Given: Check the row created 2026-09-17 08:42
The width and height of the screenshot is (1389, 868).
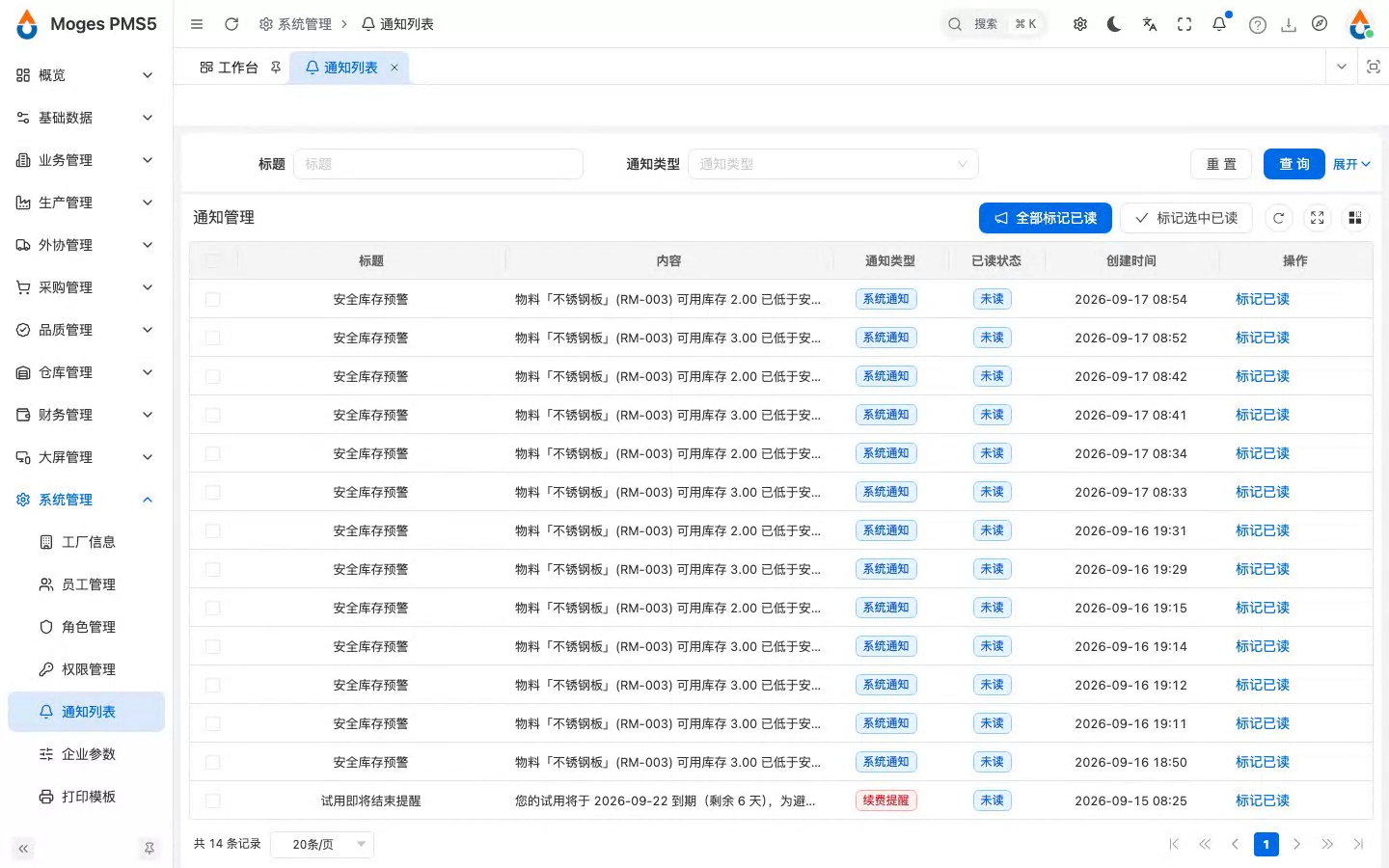Looking at the screenshot, I should pos(212,376).
